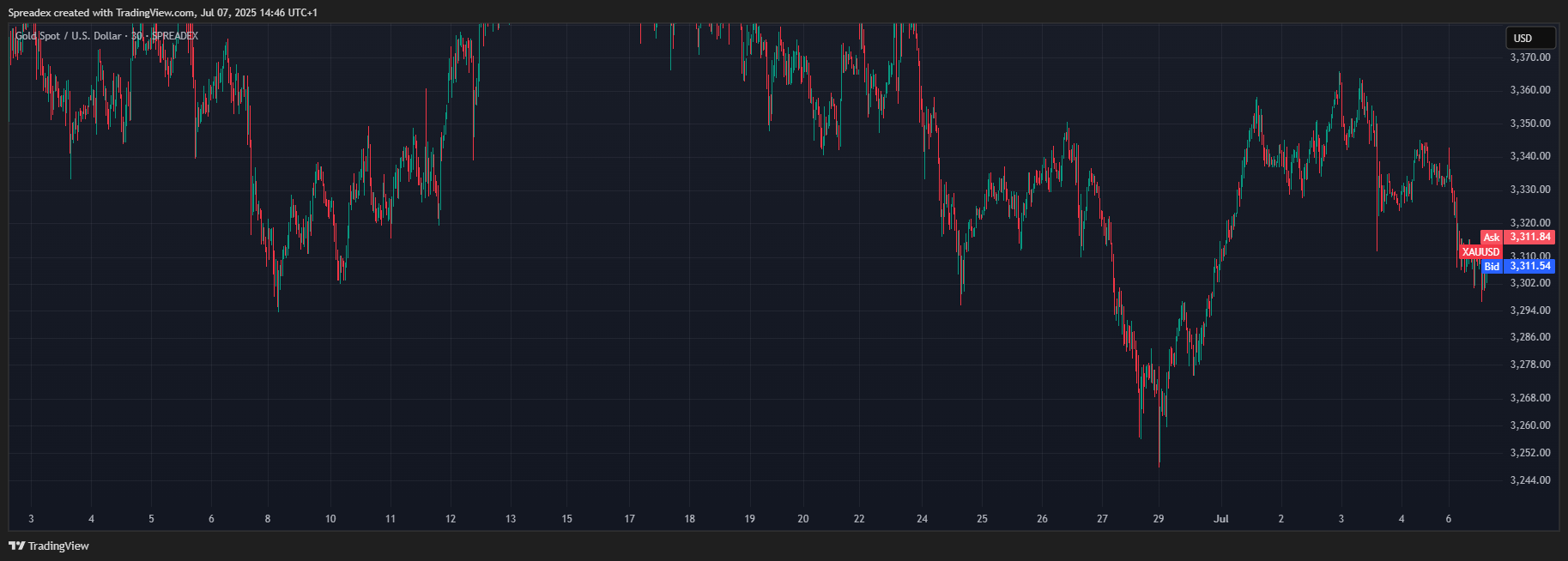Image resolution: width=1568 pixels, height=561 pixels.
Task: Click the 3,252.00 price axis label
Action: coord(1530,453)
